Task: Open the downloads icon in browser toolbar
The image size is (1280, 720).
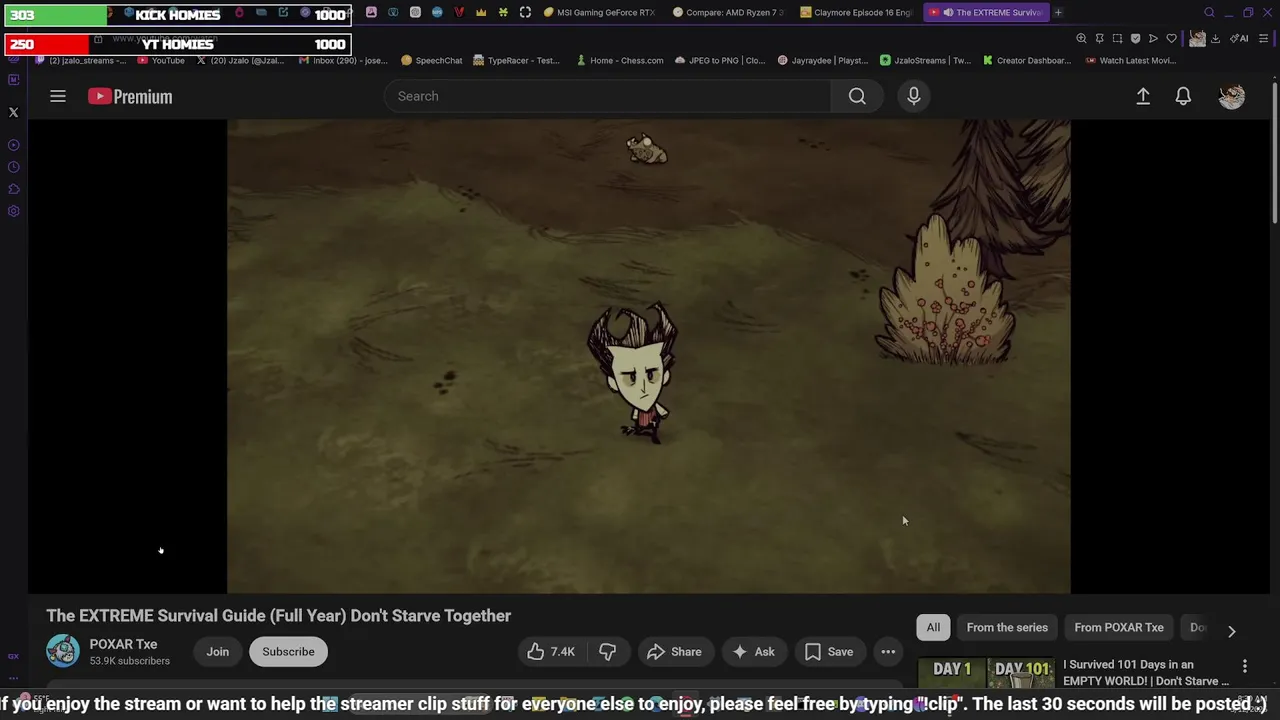Action: (1215, 38)
